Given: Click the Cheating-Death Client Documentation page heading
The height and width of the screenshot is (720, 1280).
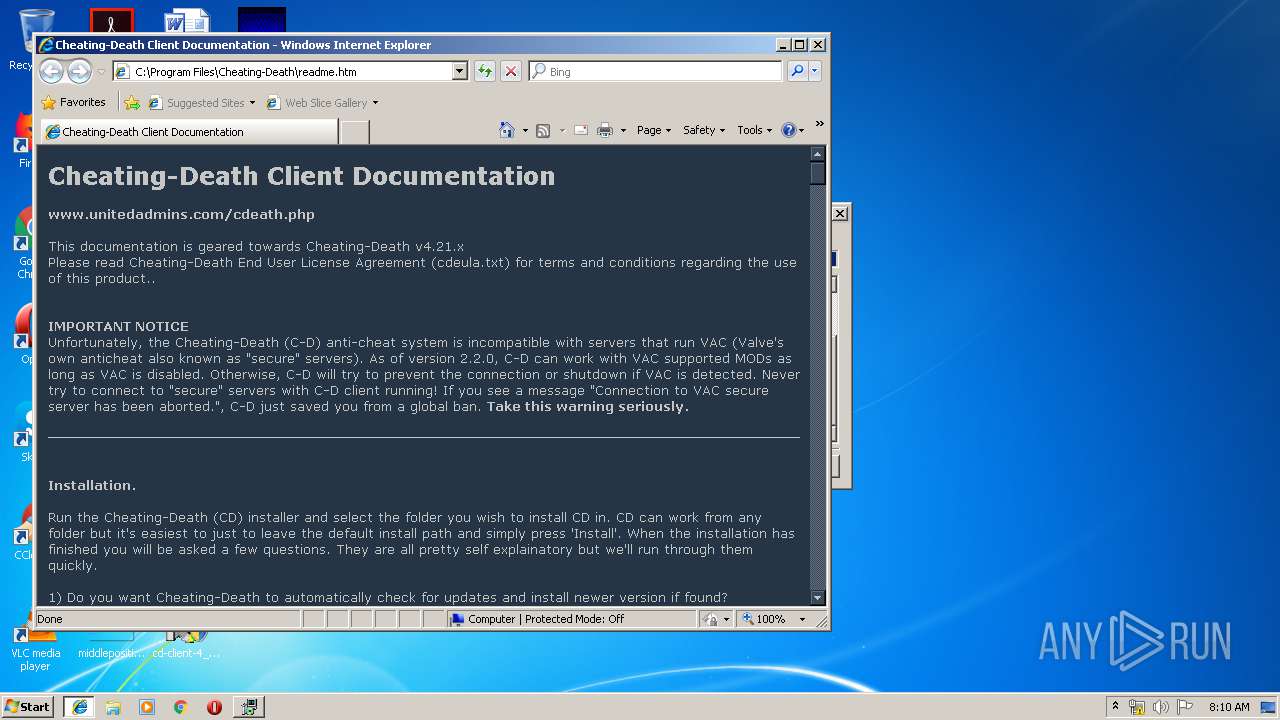Looking at the screenshot, I should 301,176.
